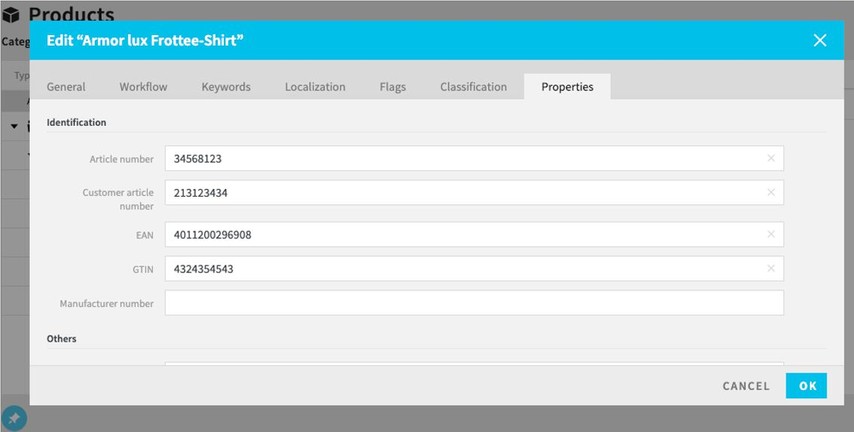Click into the EAN input field
The height and width of the screenshot is (432, 854).
click(474, 235)
